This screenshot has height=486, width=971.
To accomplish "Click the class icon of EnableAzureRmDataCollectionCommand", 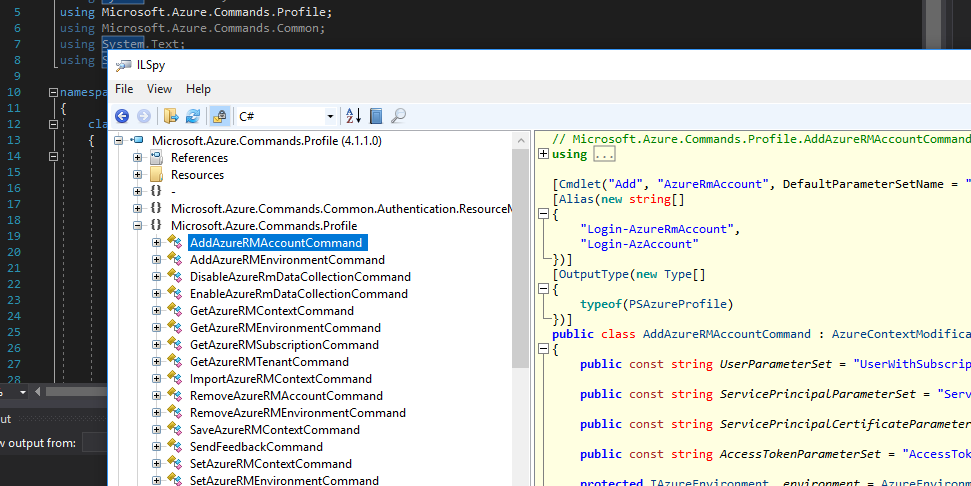I will (x=175, y=293).
